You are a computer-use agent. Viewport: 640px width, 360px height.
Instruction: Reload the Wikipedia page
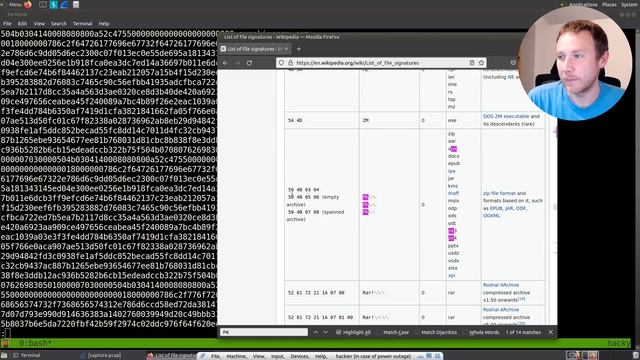pyautogui.click(x=249, y=63)
